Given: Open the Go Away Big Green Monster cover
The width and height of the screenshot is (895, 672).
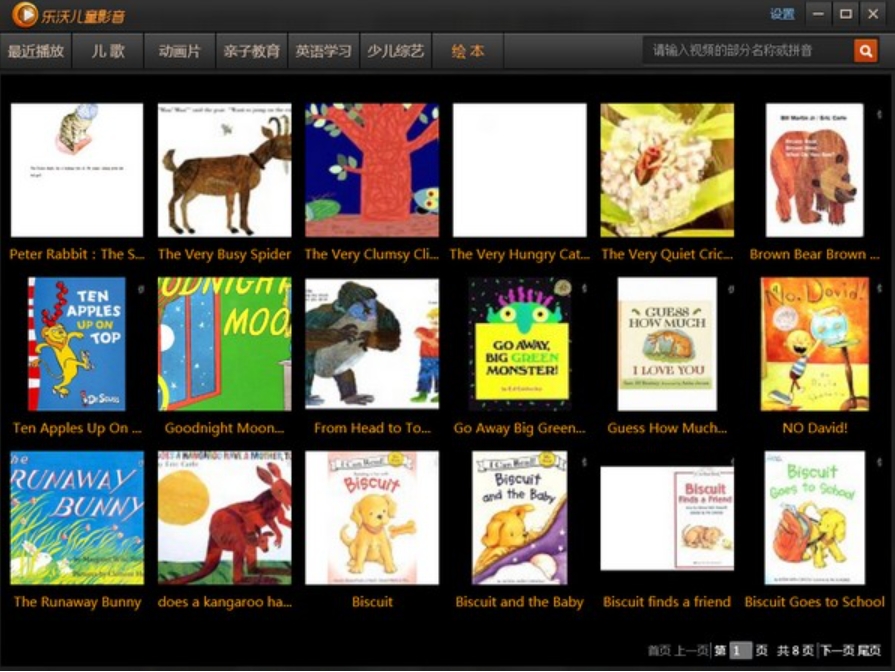Looking at the screenshot, I should click(x=519, y=344).
